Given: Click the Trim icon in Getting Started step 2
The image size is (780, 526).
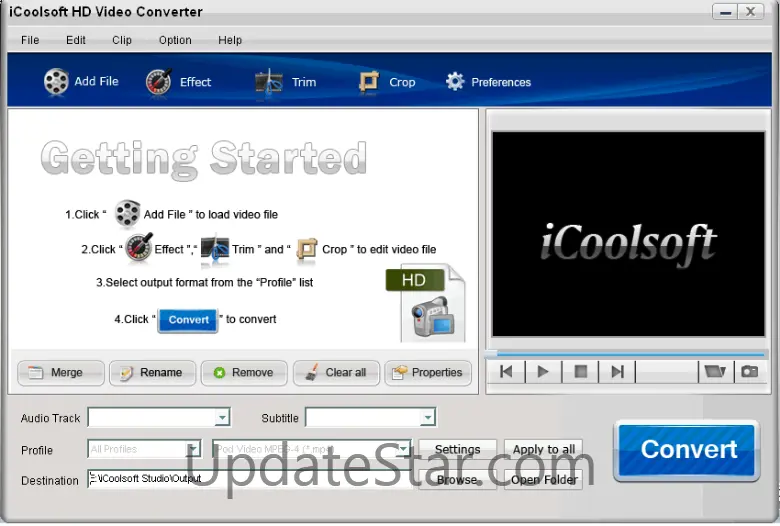Looking at the screenshot, I should (x=215, y=248).
